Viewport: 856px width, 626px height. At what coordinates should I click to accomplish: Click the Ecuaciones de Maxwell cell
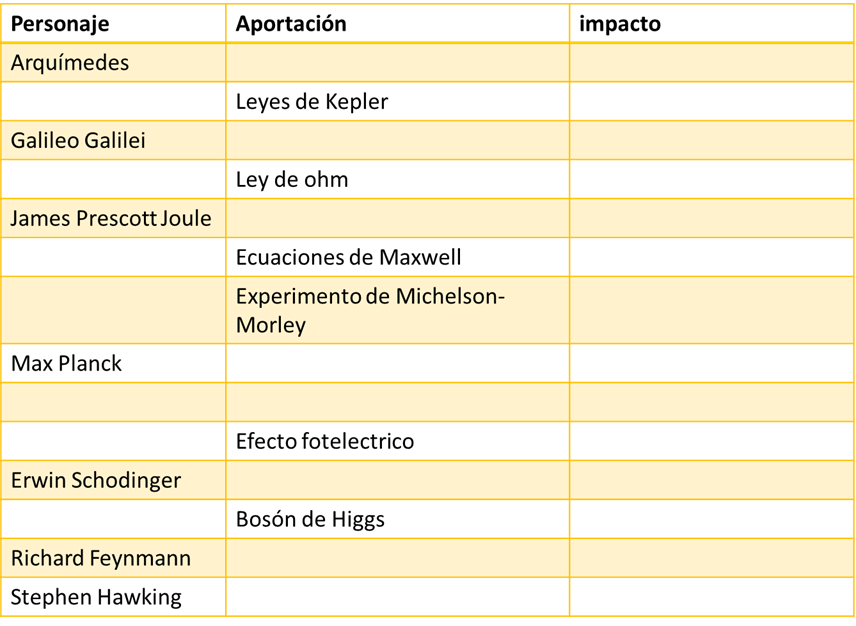click(349, 258)
